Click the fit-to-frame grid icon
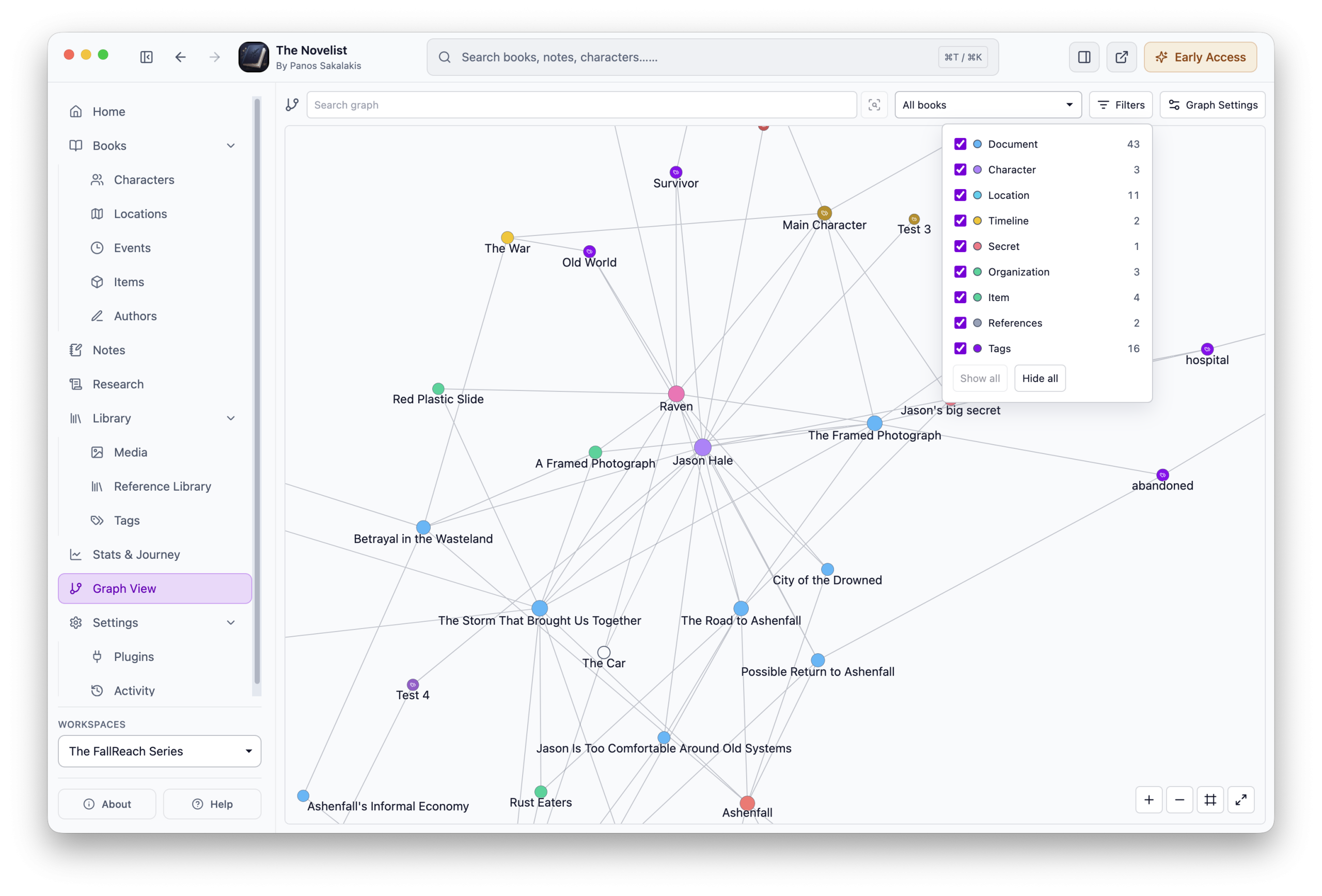 click(x=1210, y=800)
